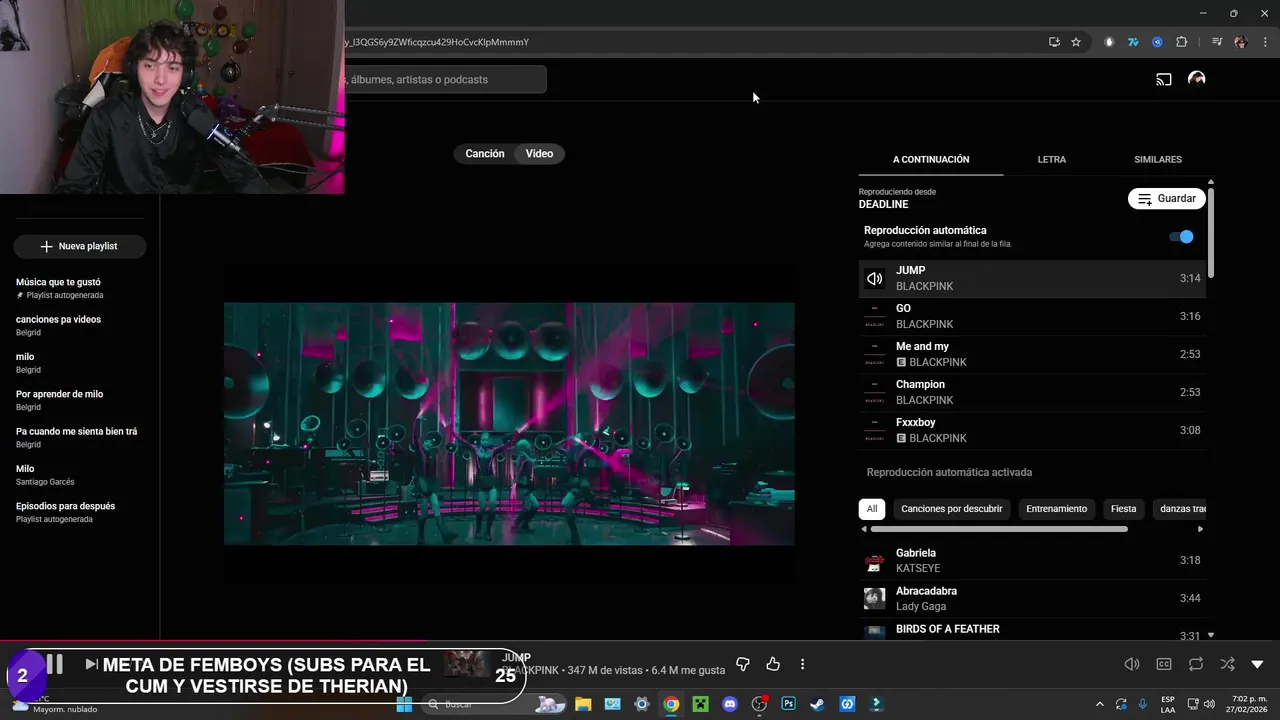The height and width of the screenshot is (720, 1280).
Task: Open Discord from the taskbar
Action: 730,704
